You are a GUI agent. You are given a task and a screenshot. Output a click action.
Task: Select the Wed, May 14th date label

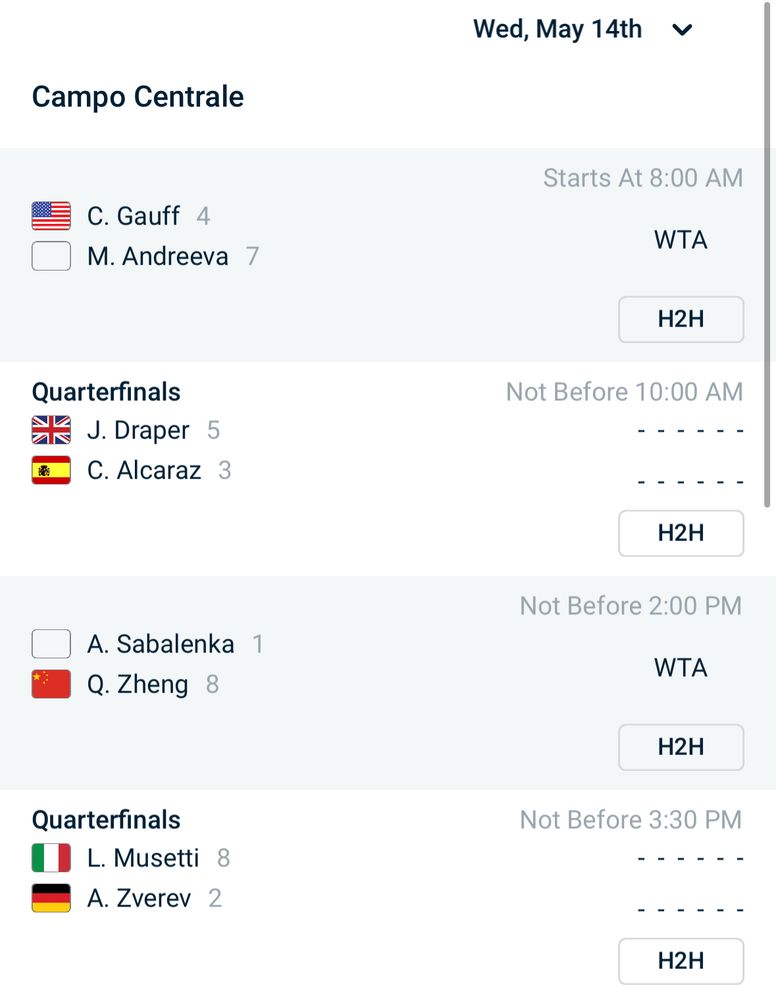pos(557,29)
